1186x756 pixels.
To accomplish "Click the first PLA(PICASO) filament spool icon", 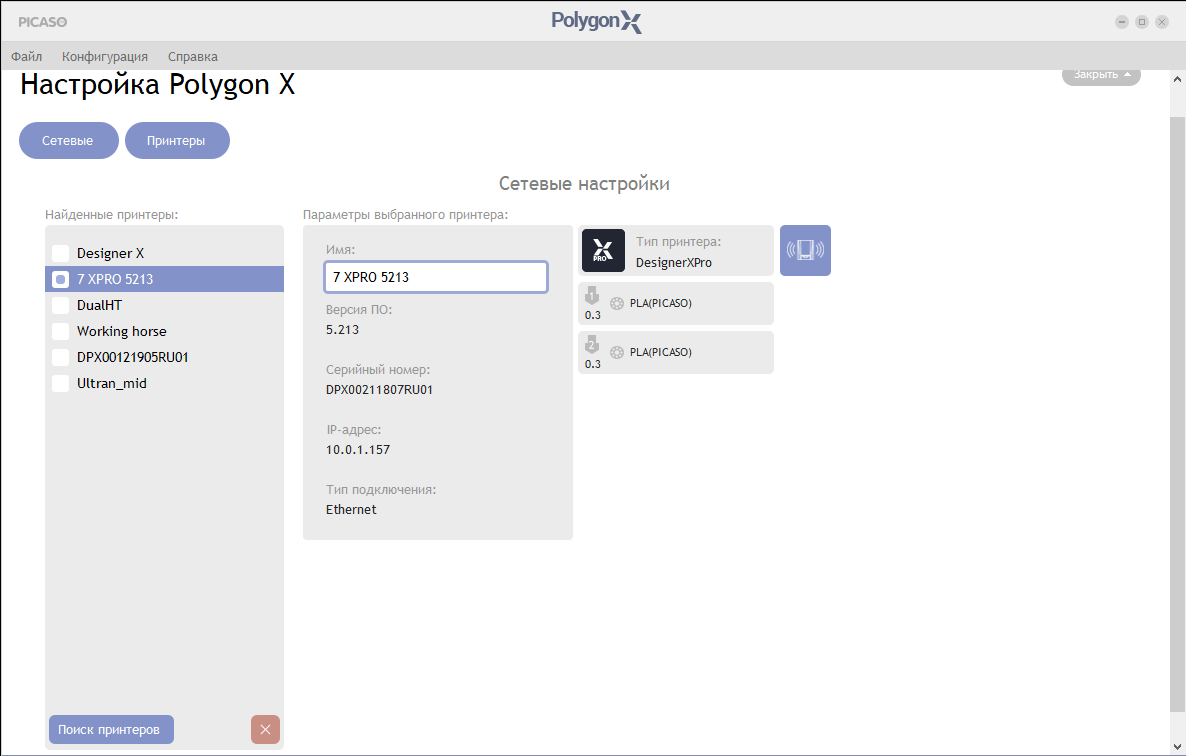I will (x=617, y=303).
